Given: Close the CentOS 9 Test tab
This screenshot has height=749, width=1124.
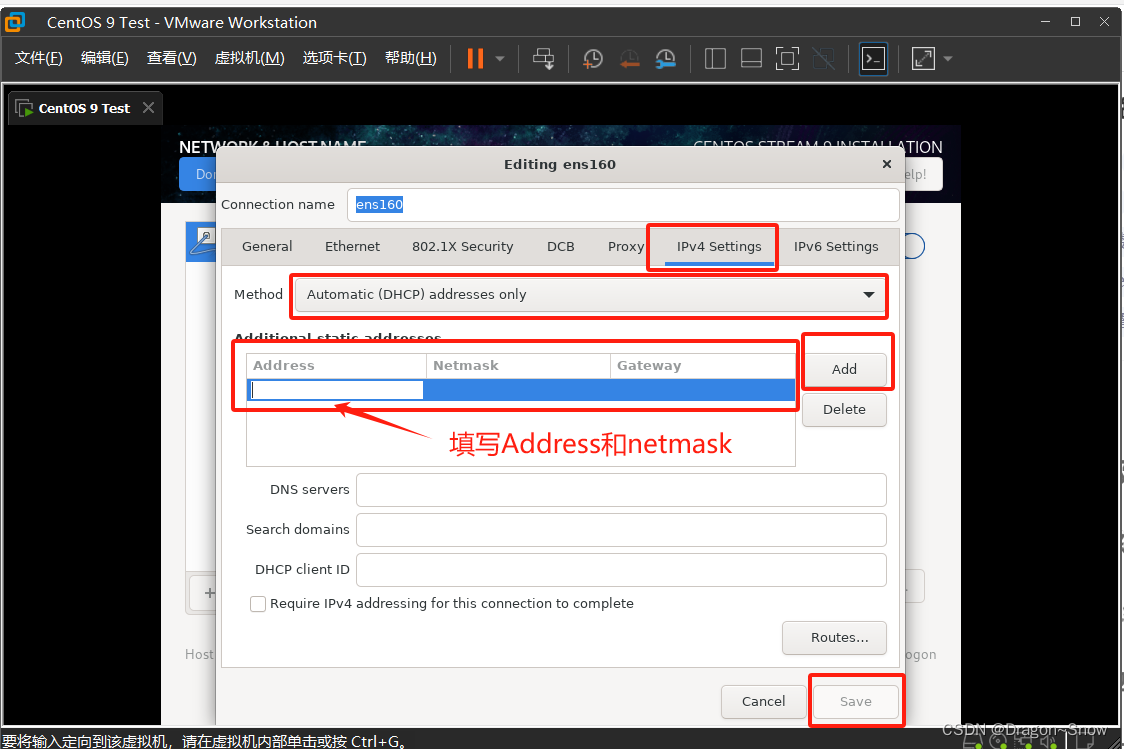Looking at the screenshot, I should coord(148,108).
